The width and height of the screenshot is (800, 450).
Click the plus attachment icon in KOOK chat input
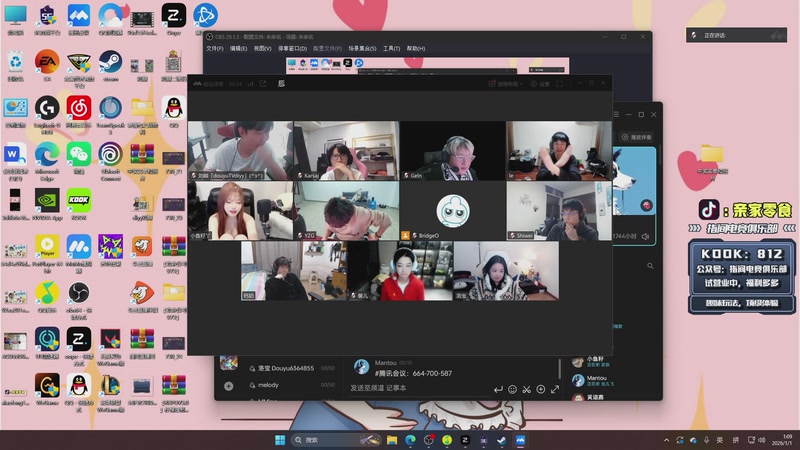541,389
